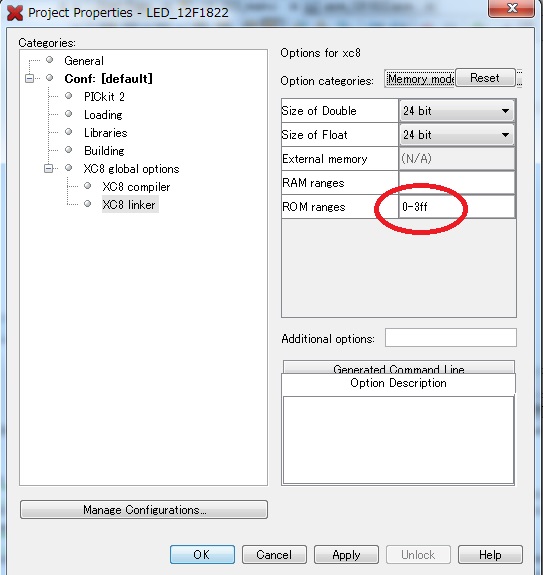Image resolution: width=543 pixels, height=575 pixels.
Task: Click the PICkit 2 node bullet icon
Action: click(x=69, y=96)
